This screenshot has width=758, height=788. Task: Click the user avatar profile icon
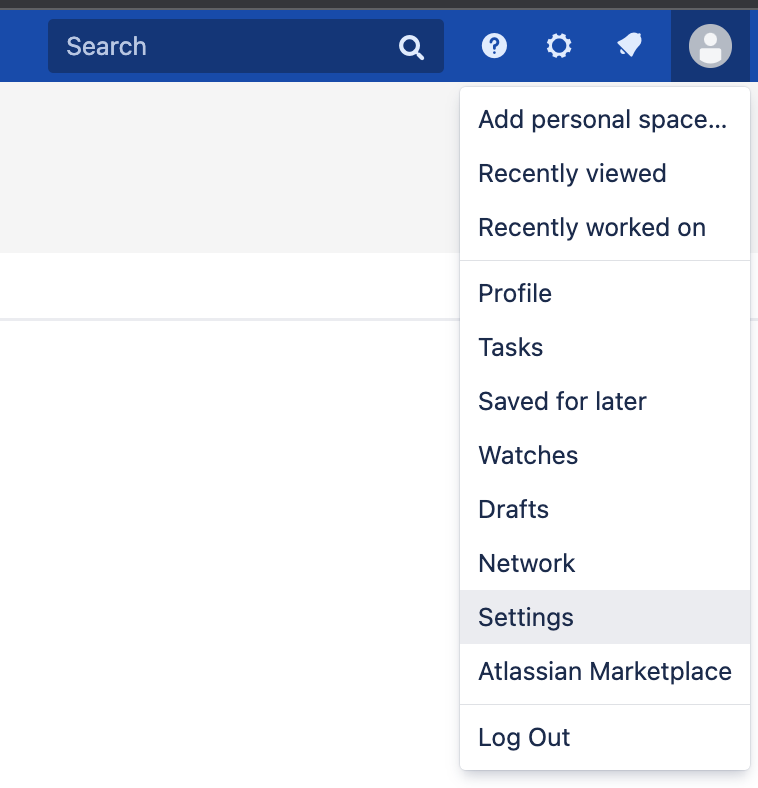point(710,46)
